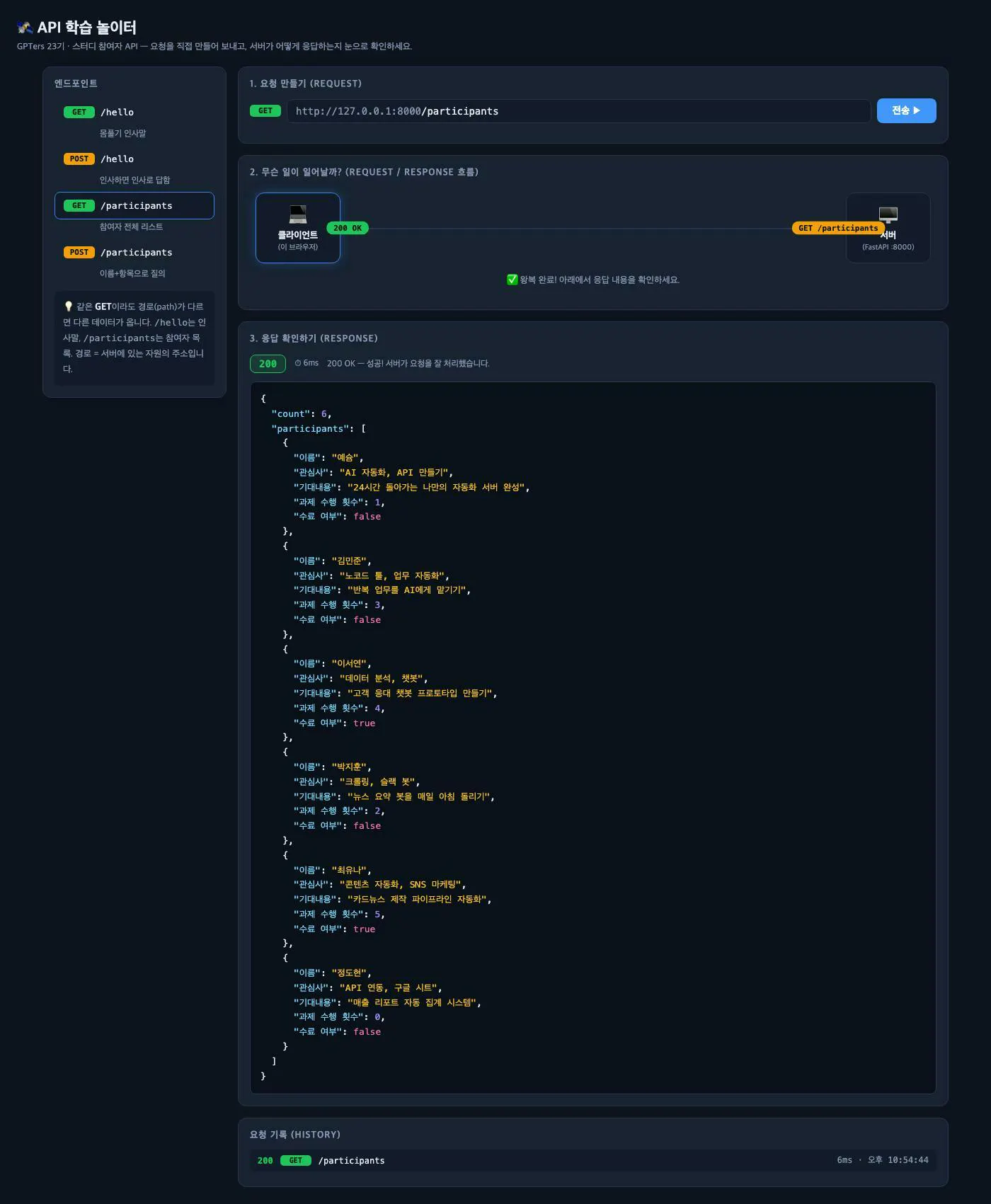Click the history timestamp 오후 10:54:44
Viewport: 991px width, 1204px height.
[x=898, y=1160]
